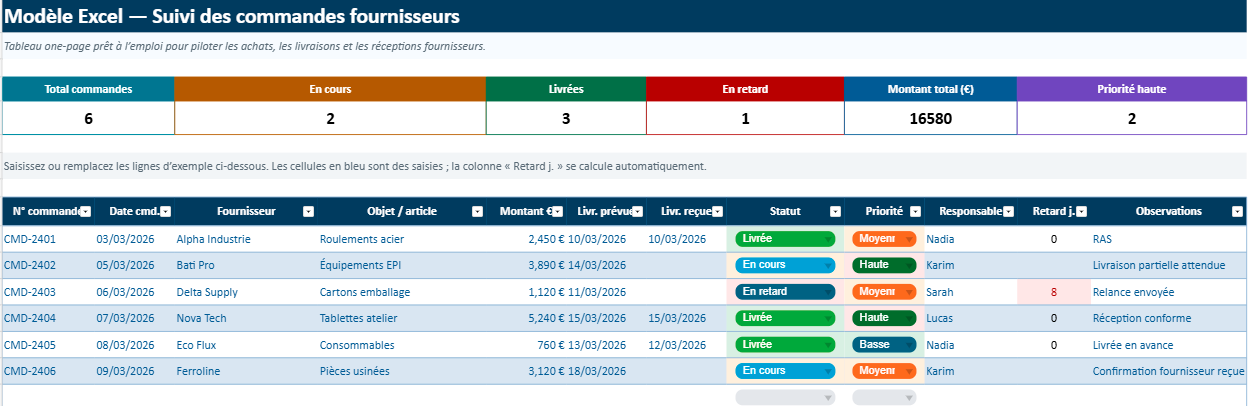1250x406 pixels.
Task: Open the Statut column filter arrow
Action: (833, 212)
